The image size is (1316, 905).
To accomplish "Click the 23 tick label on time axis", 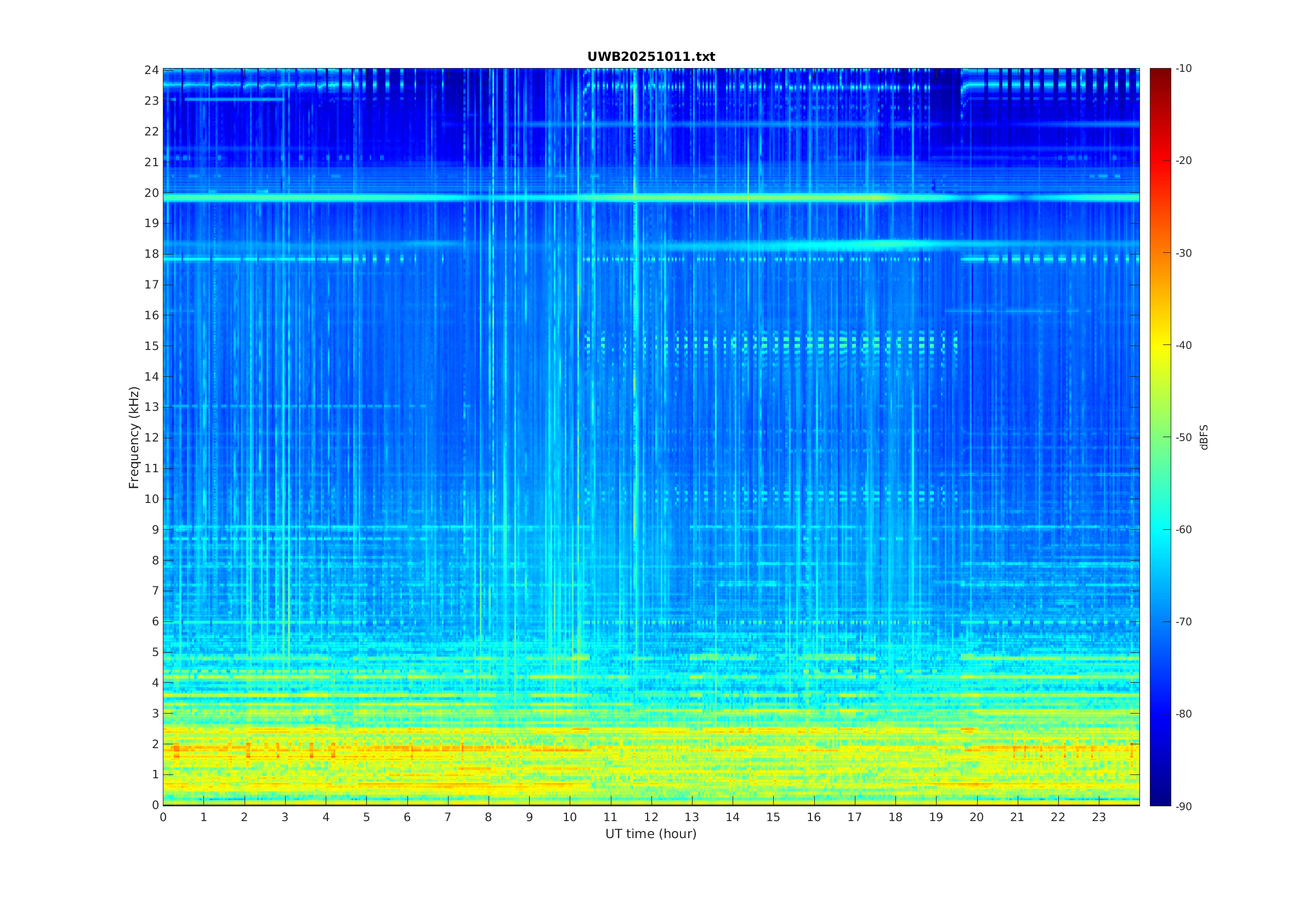I will pos(1098,817).
